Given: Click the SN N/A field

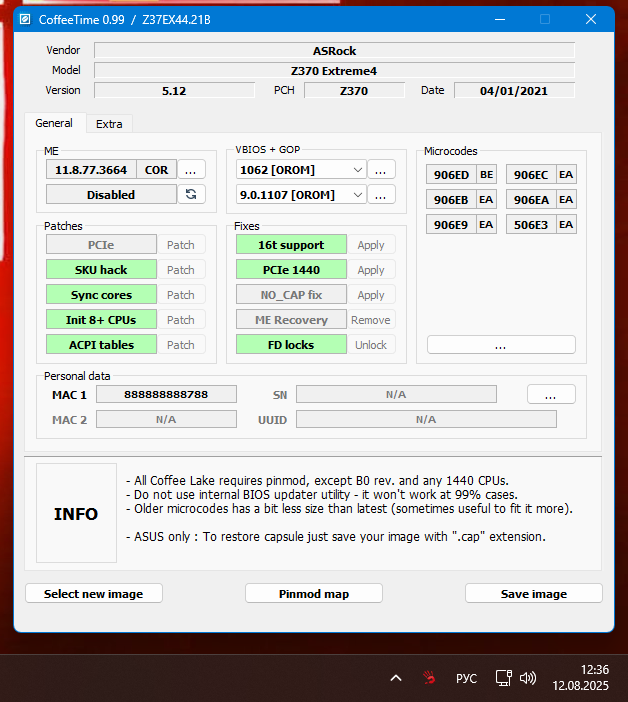Looking at the screenshot, I should tap(396, 394).
